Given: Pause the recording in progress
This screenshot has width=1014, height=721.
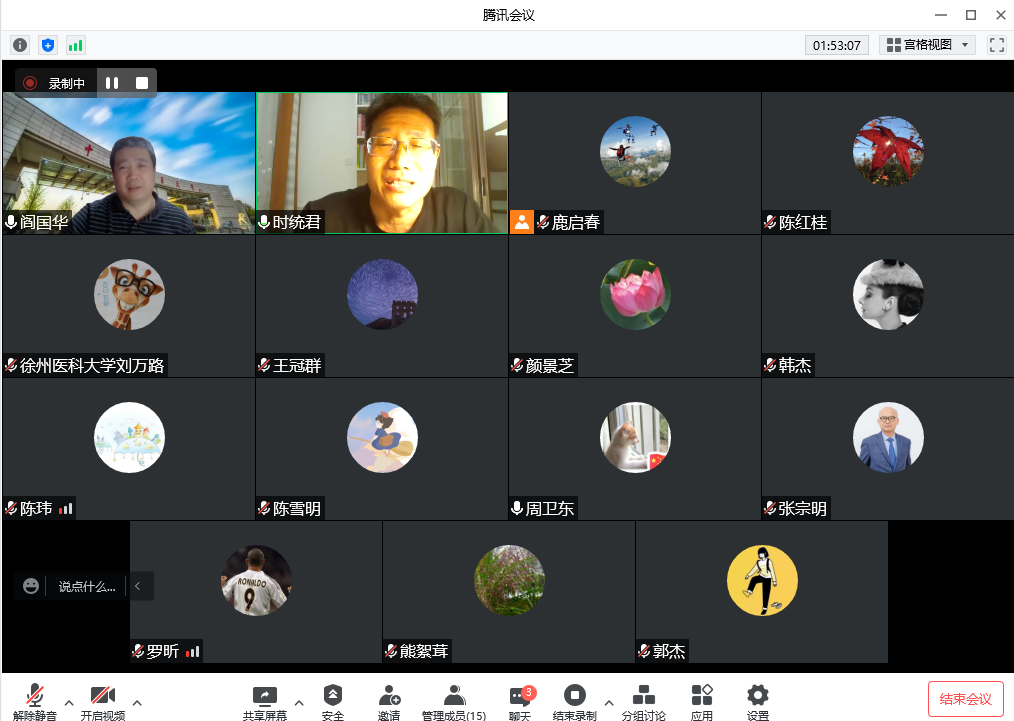Looking at the screenshot, I should (x=112, y=83).
